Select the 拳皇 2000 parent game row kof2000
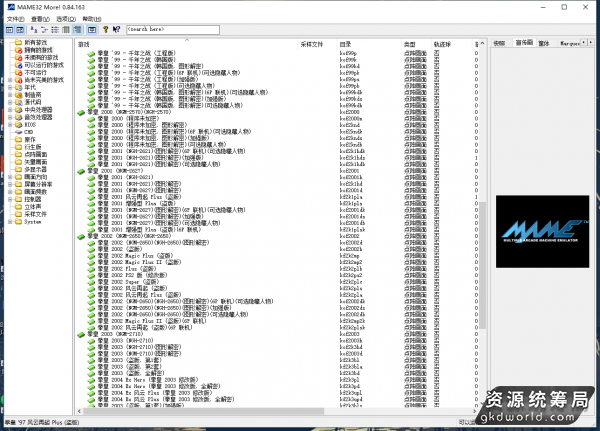 point(276,112)
